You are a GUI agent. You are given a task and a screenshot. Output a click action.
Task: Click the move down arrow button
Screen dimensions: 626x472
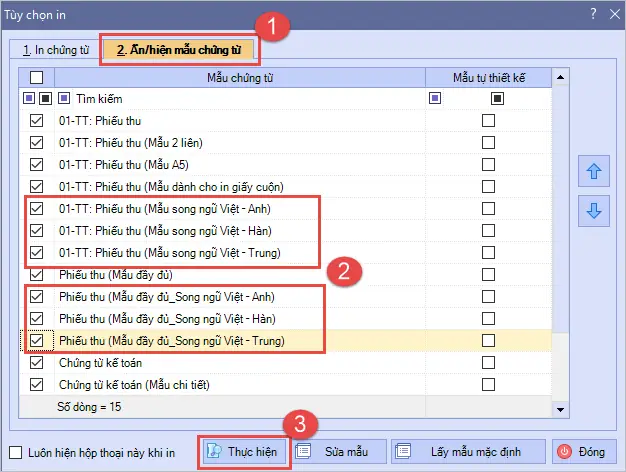click(594, 211)
